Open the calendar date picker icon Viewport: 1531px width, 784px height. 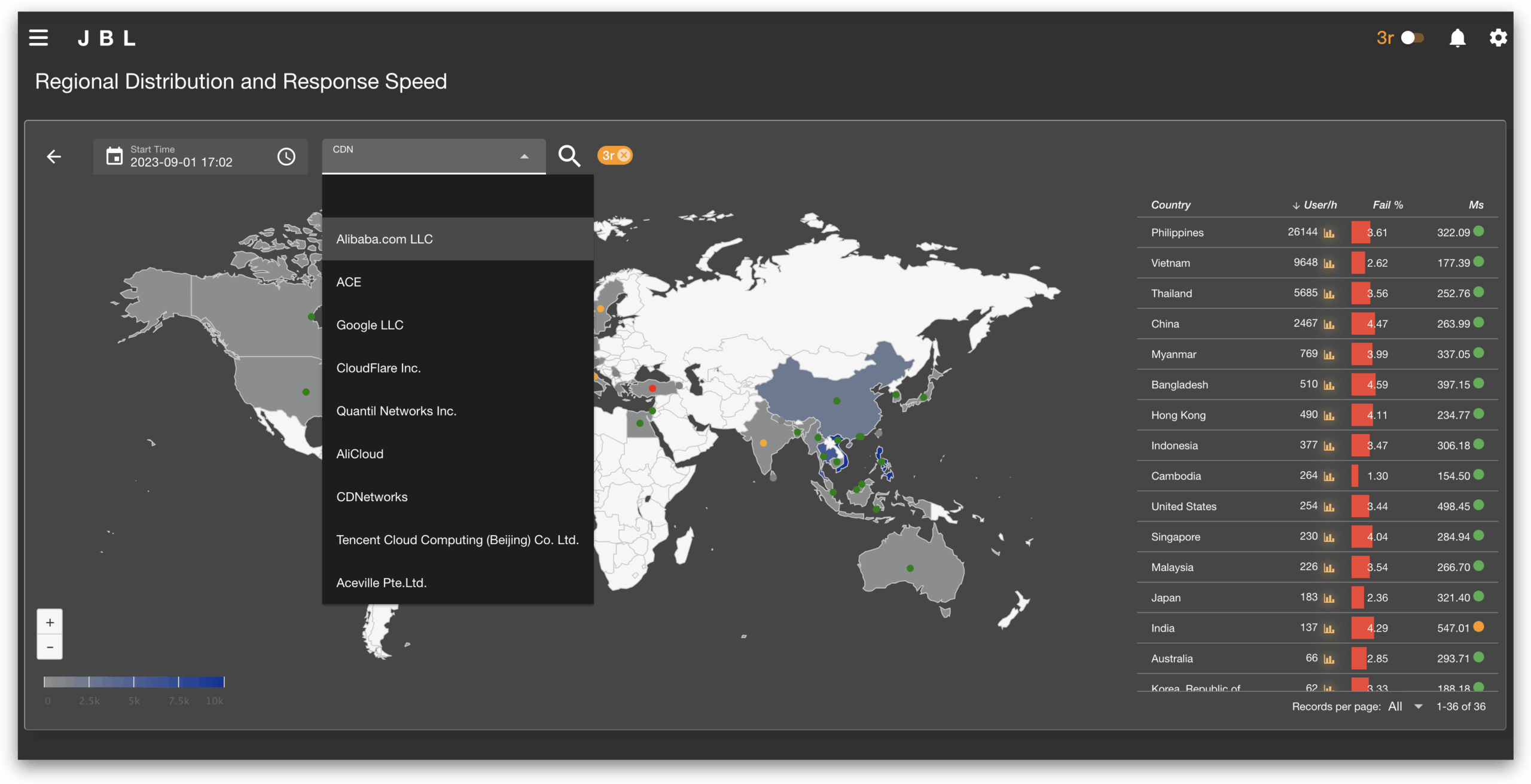[114, 157]
